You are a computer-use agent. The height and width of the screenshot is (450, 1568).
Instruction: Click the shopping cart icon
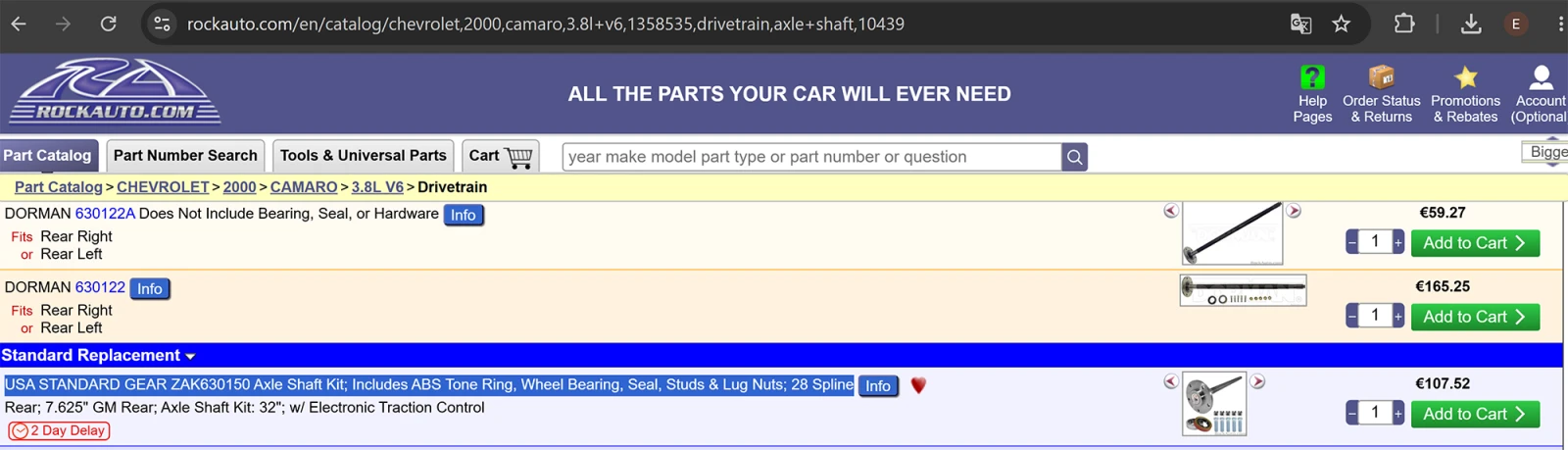518,157
